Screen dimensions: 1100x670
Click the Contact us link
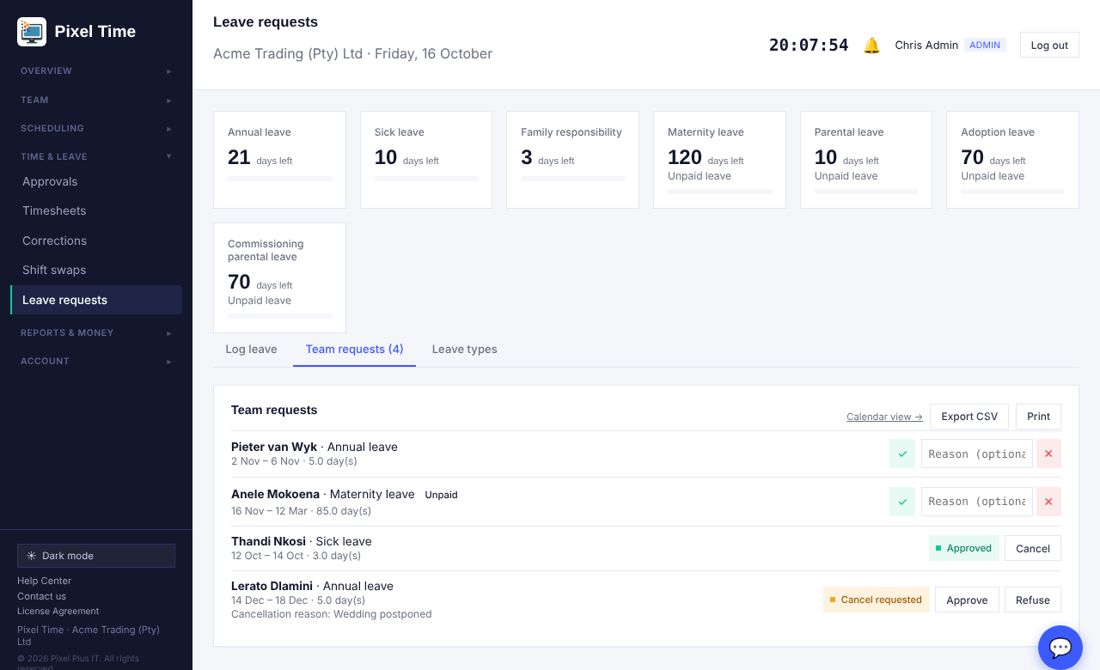(41, 596)
